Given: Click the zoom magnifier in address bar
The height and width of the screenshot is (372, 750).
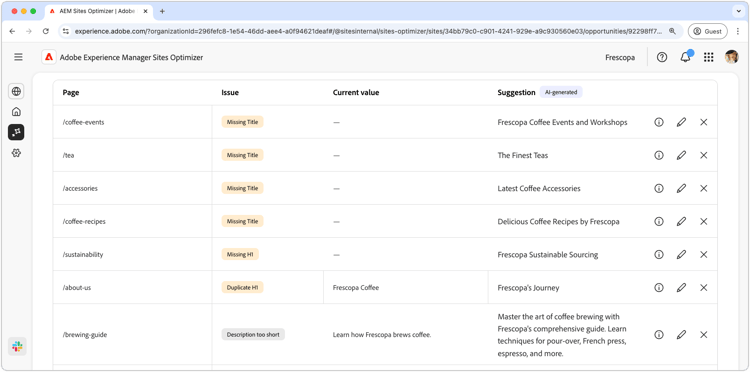Looking at the screenshot, I should pos(673,31).
